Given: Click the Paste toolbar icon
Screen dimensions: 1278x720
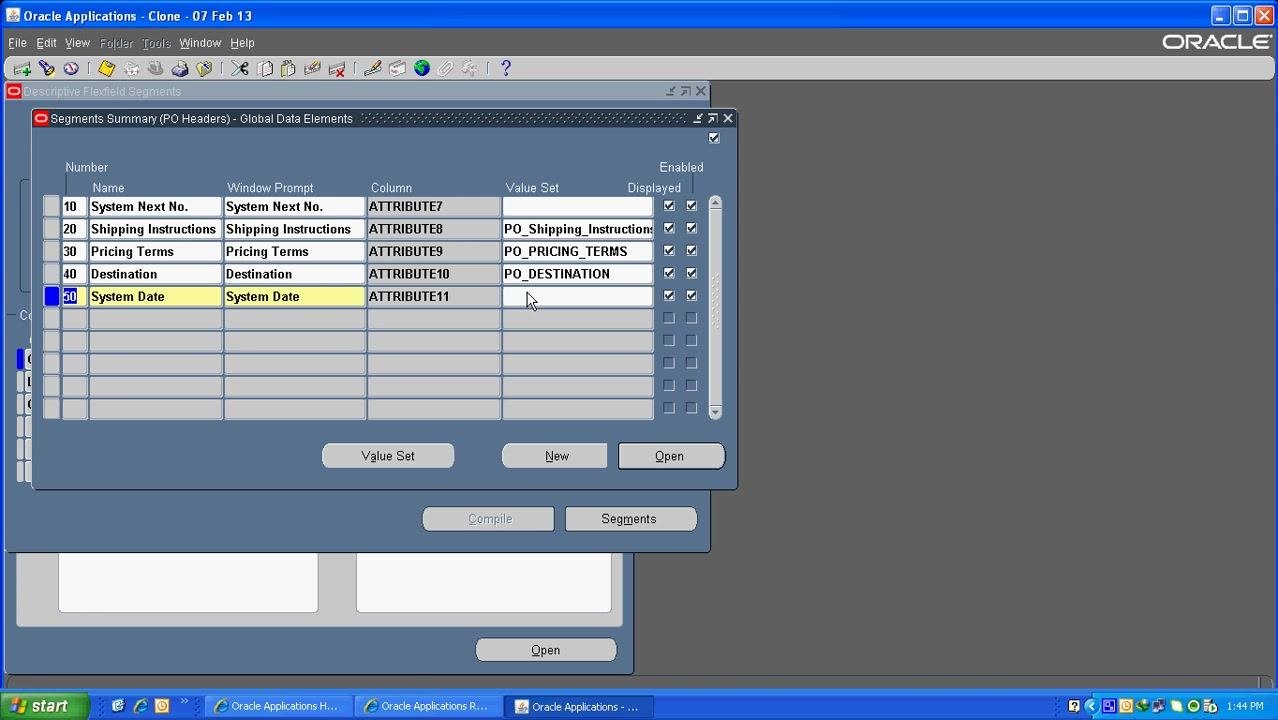Looking at the screenshot, I should tap(288, 69).
